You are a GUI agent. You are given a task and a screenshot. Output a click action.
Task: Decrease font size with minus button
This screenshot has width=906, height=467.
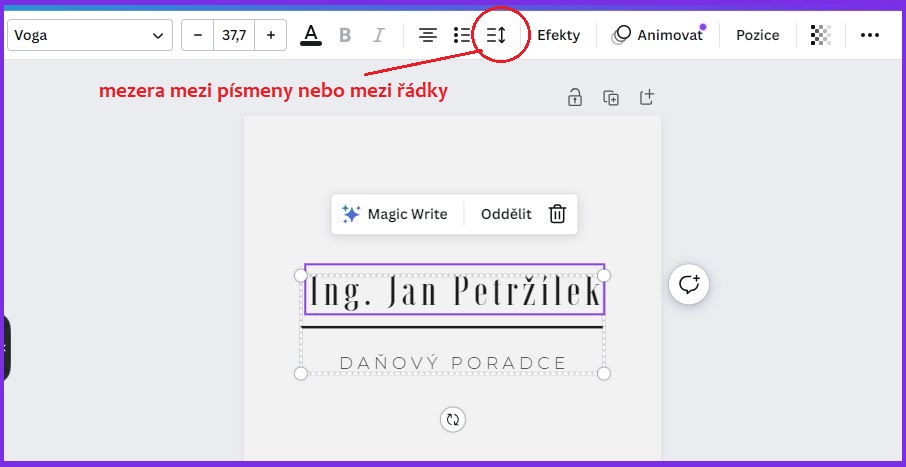click(x=198, y=35)
